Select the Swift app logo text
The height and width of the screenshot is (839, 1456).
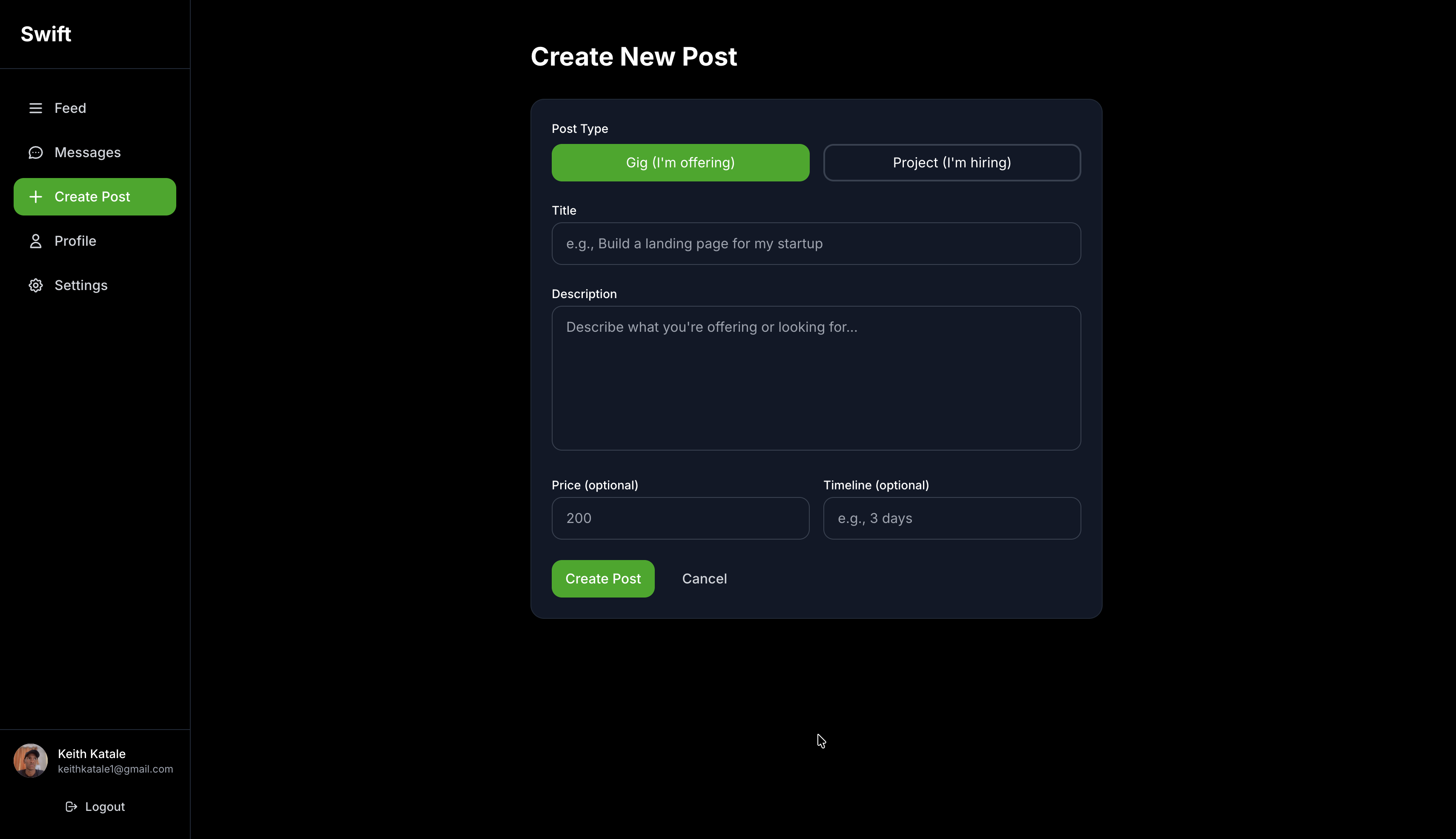[46, 33]
